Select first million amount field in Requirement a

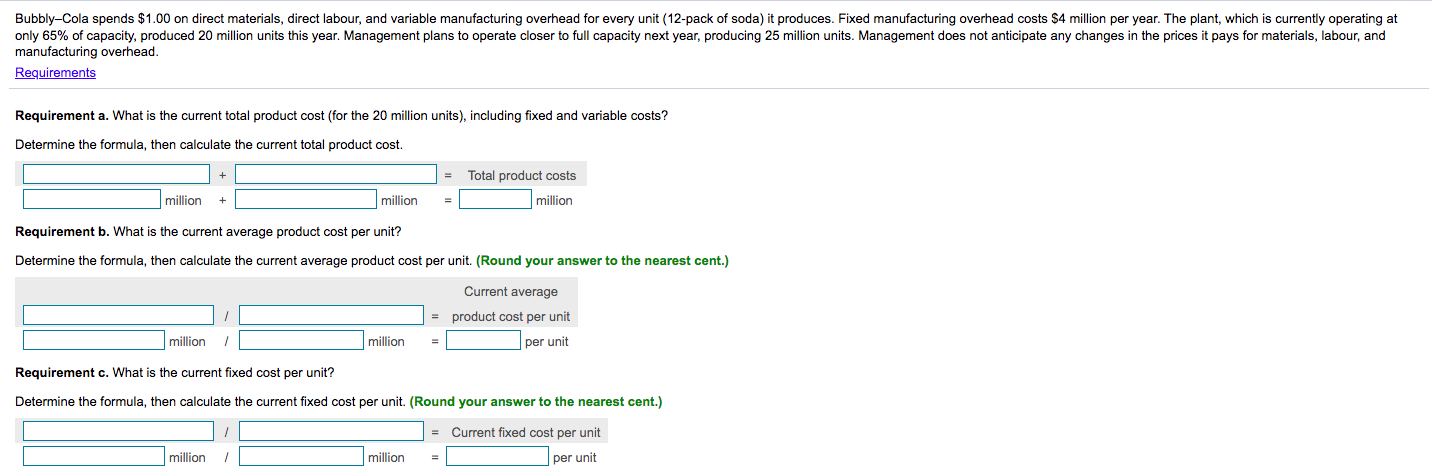92,200
